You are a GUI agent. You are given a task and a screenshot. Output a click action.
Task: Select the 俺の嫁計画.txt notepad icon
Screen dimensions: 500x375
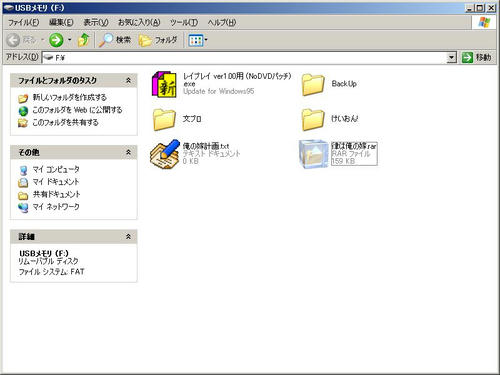pyautogui.click(x=165, y=154)
